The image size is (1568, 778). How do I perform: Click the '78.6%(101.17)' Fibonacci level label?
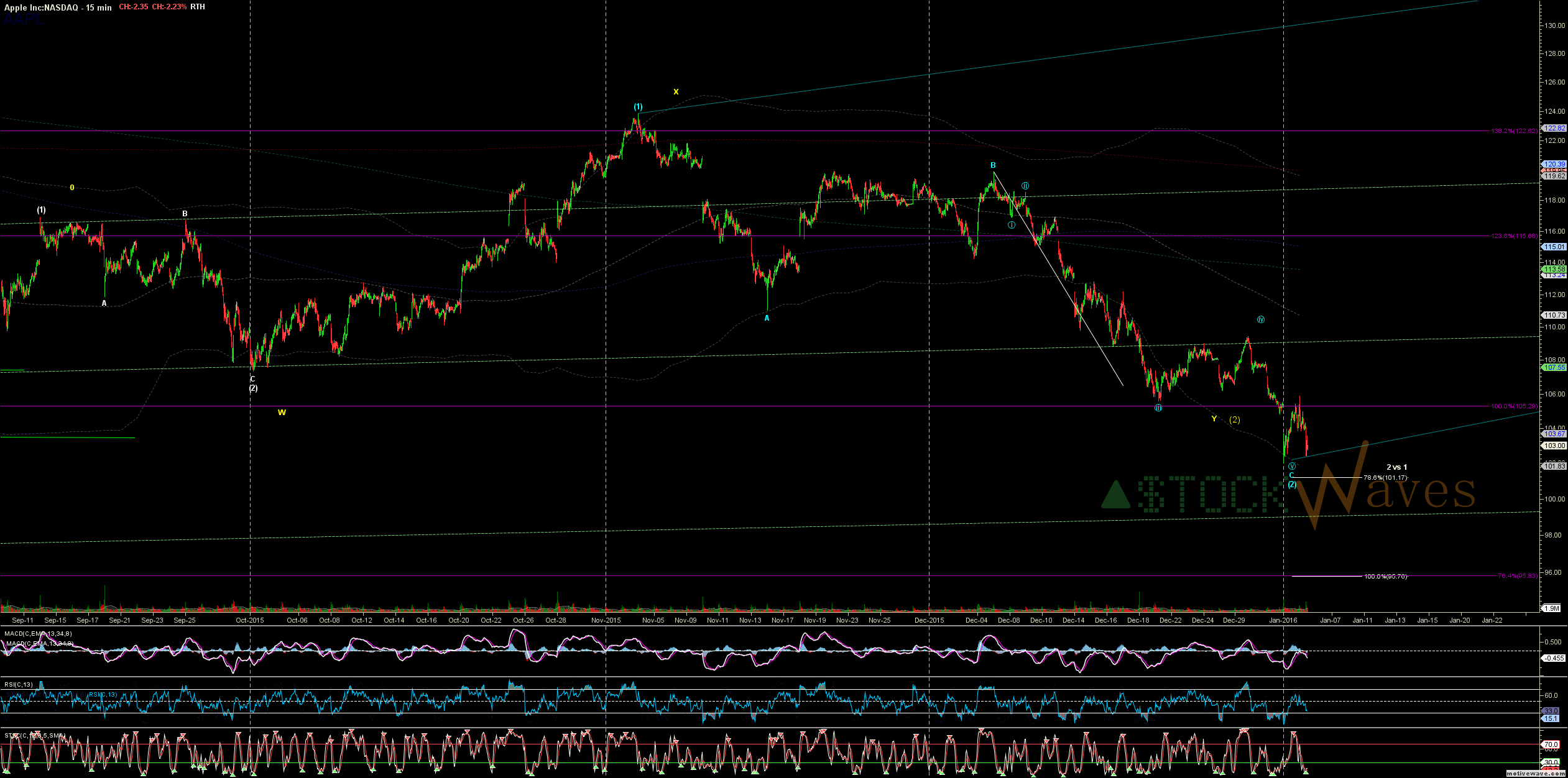(x=1385, y=478)
